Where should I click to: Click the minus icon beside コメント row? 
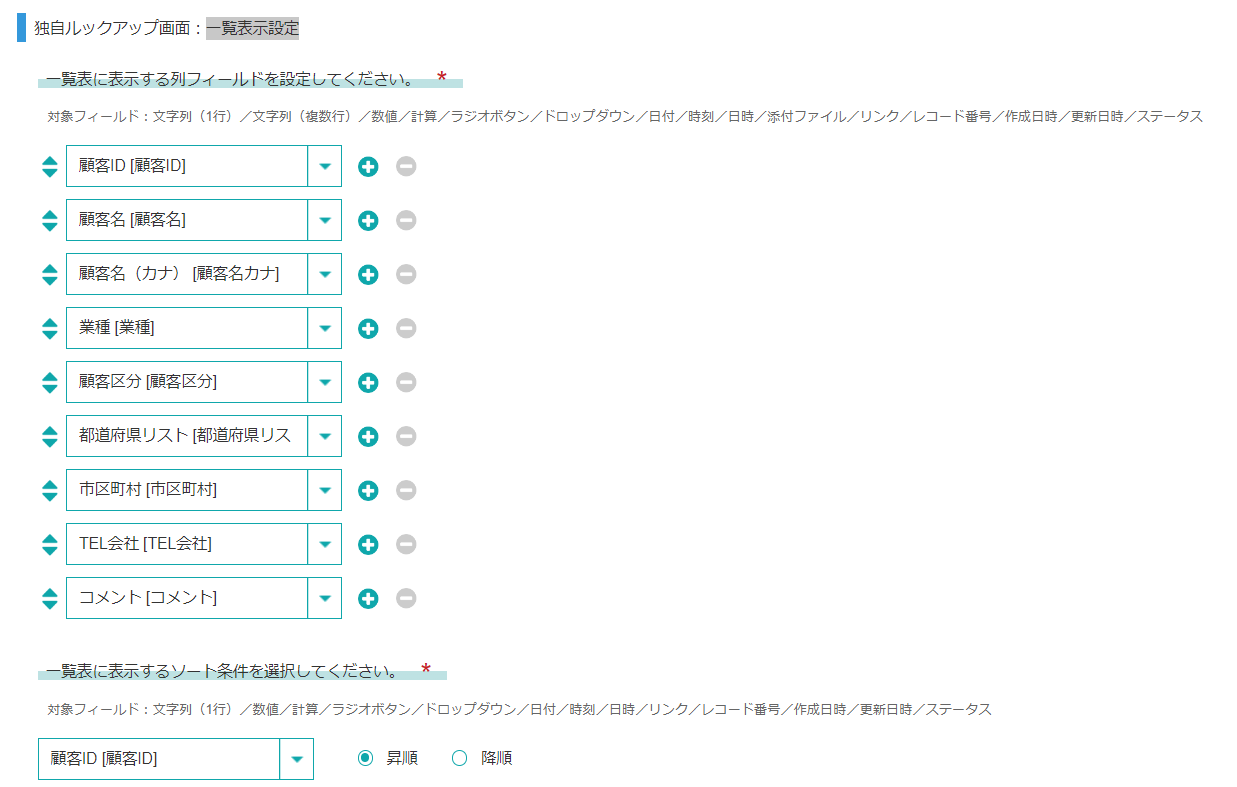(x=406, y=598)
